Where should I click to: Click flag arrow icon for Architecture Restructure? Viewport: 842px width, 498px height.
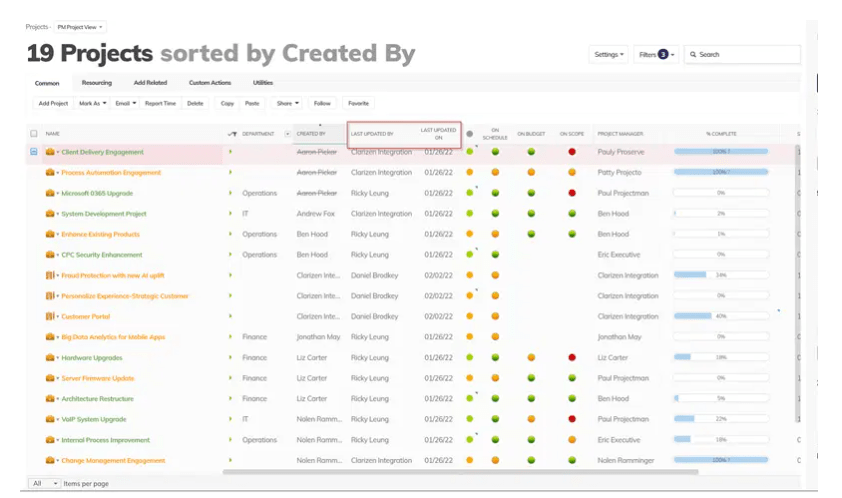(230, 399)
